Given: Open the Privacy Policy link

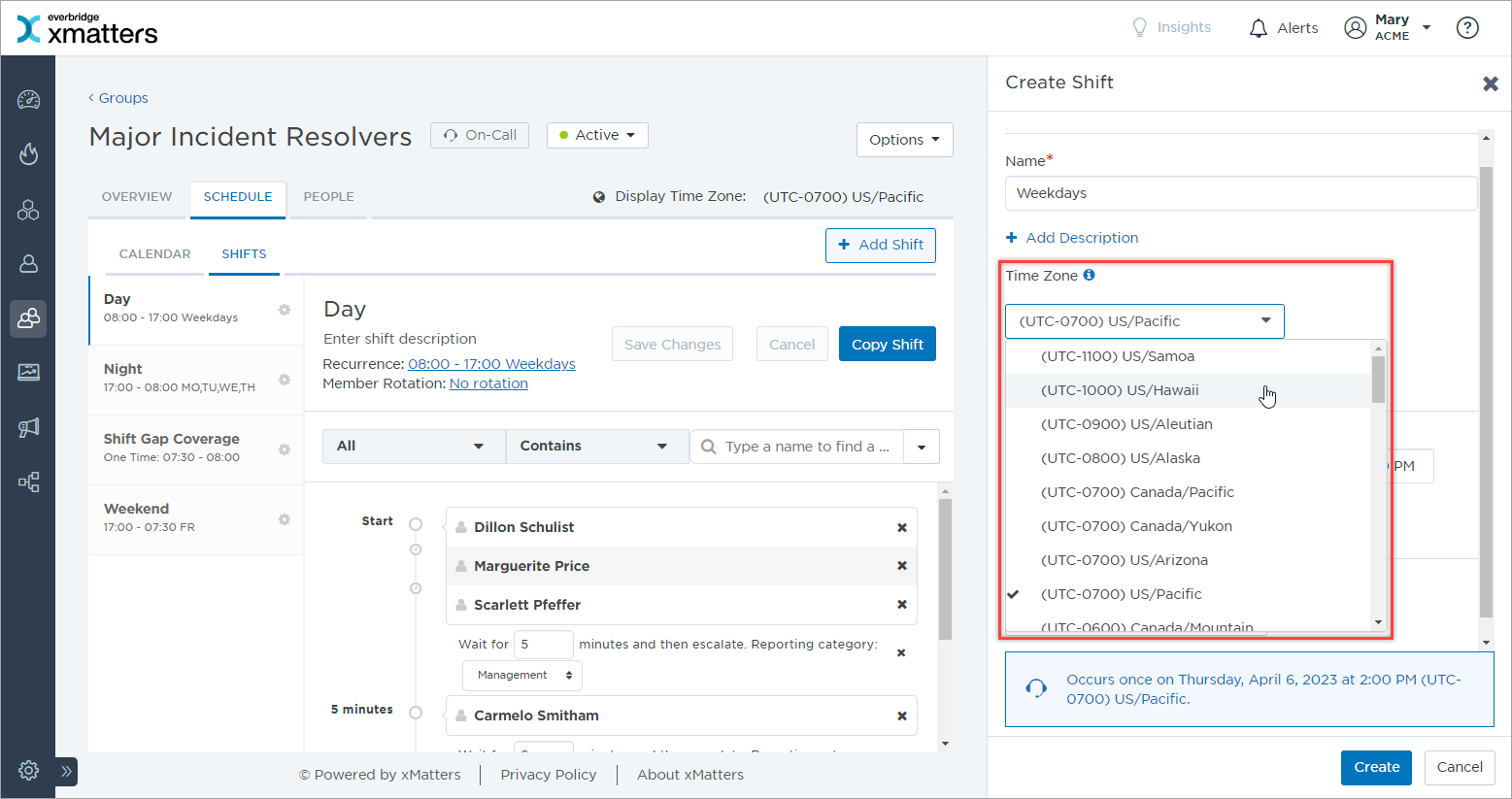Looking at the screenshot, I should coord(549,775).
